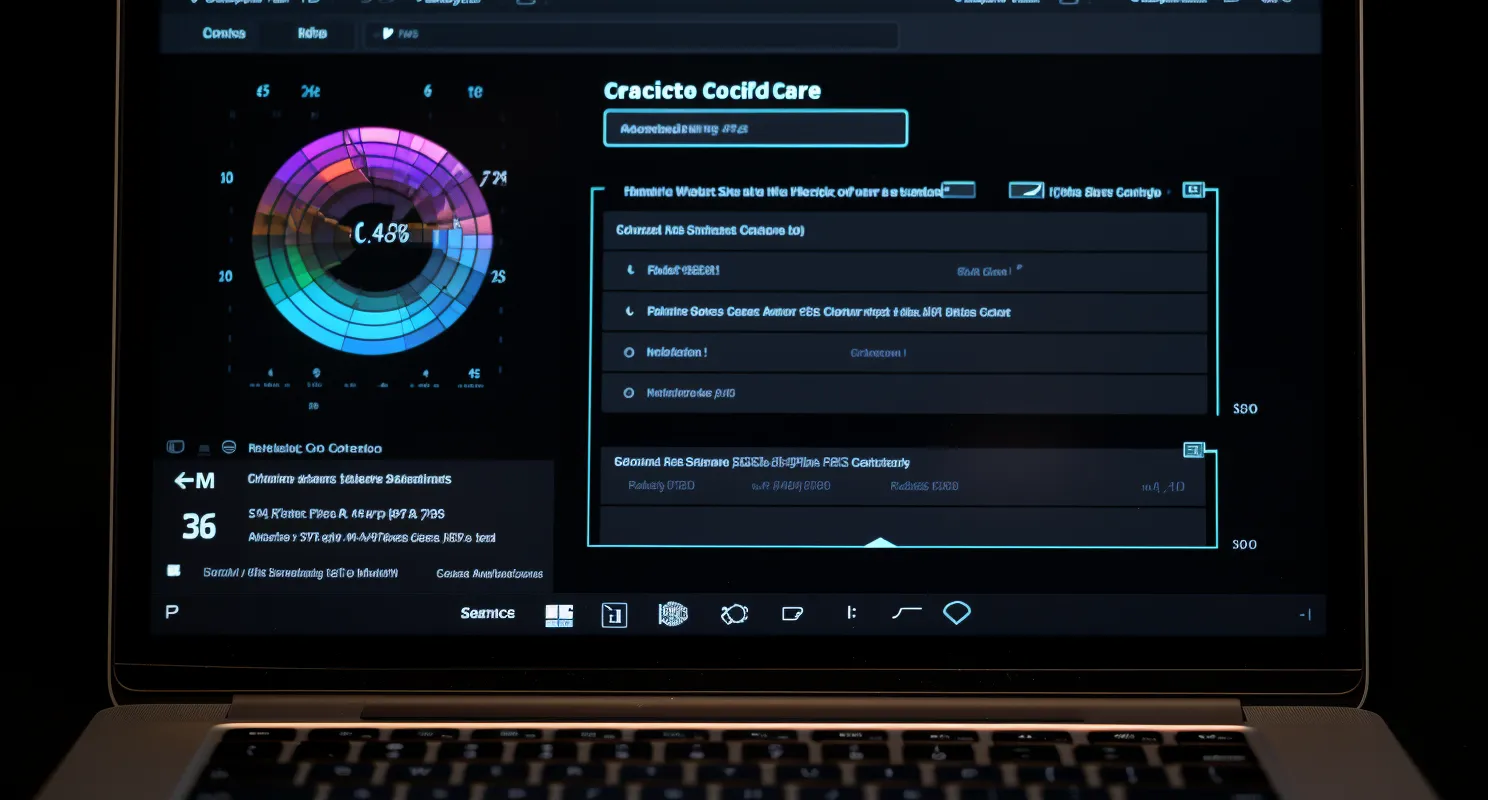Click the '$80' label right of upper list
The height and width of the screenshot is (800, 1488).
tap(1245, 409)
